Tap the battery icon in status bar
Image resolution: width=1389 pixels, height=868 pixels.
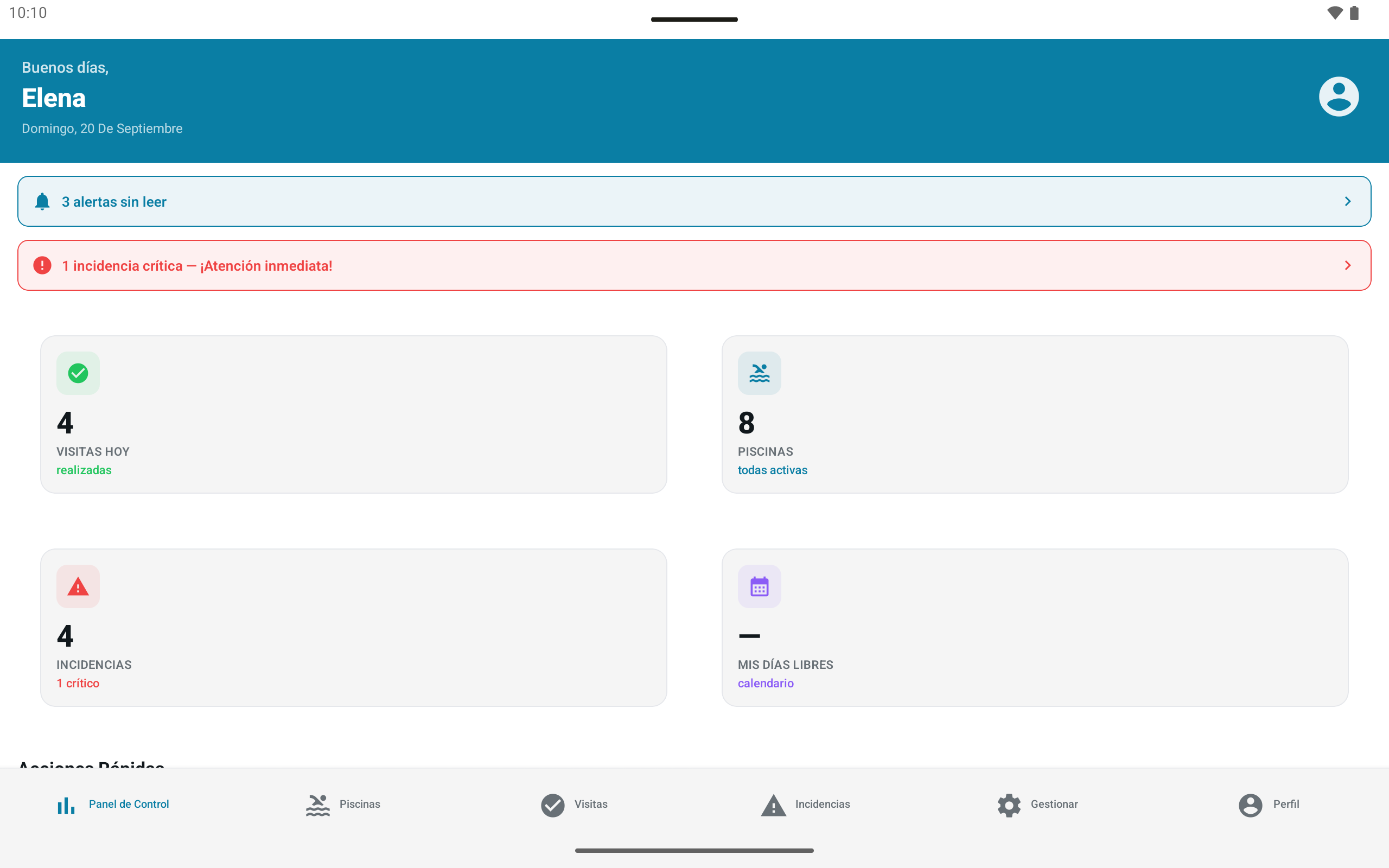[1354, 12]
